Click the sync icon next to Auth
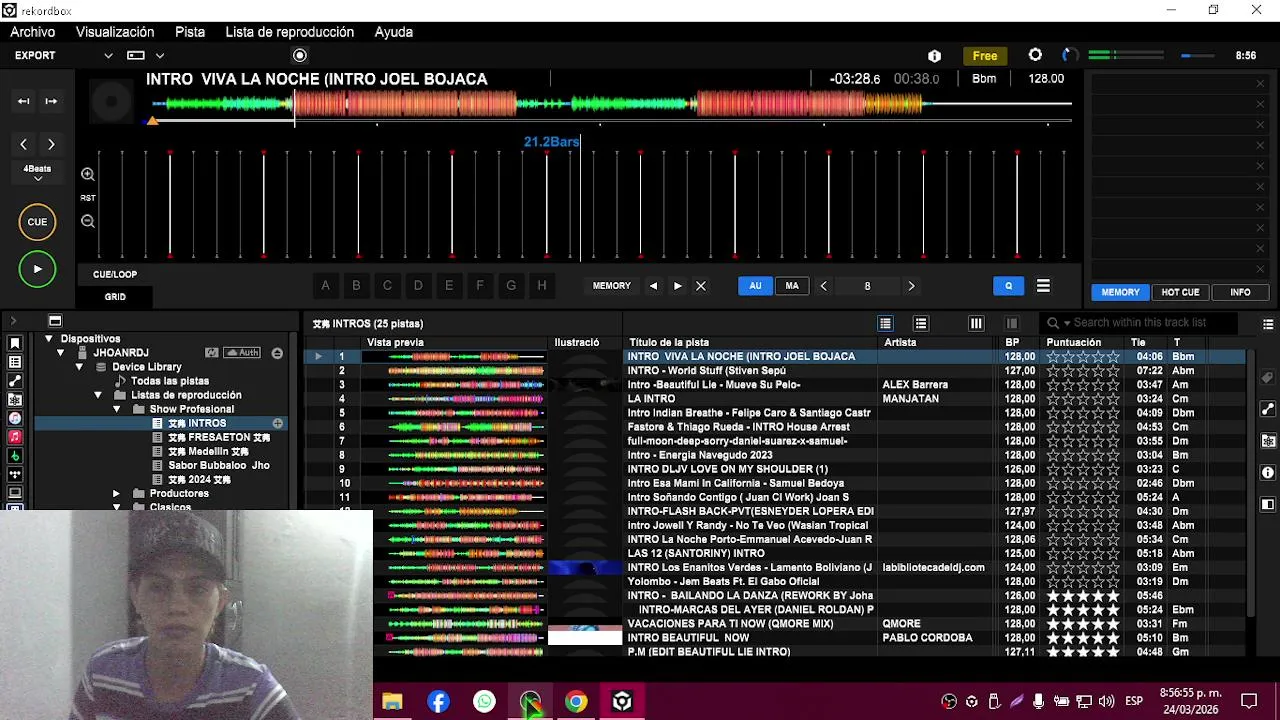The height and width of the screenshot is (720, 1280). point(211,353)
